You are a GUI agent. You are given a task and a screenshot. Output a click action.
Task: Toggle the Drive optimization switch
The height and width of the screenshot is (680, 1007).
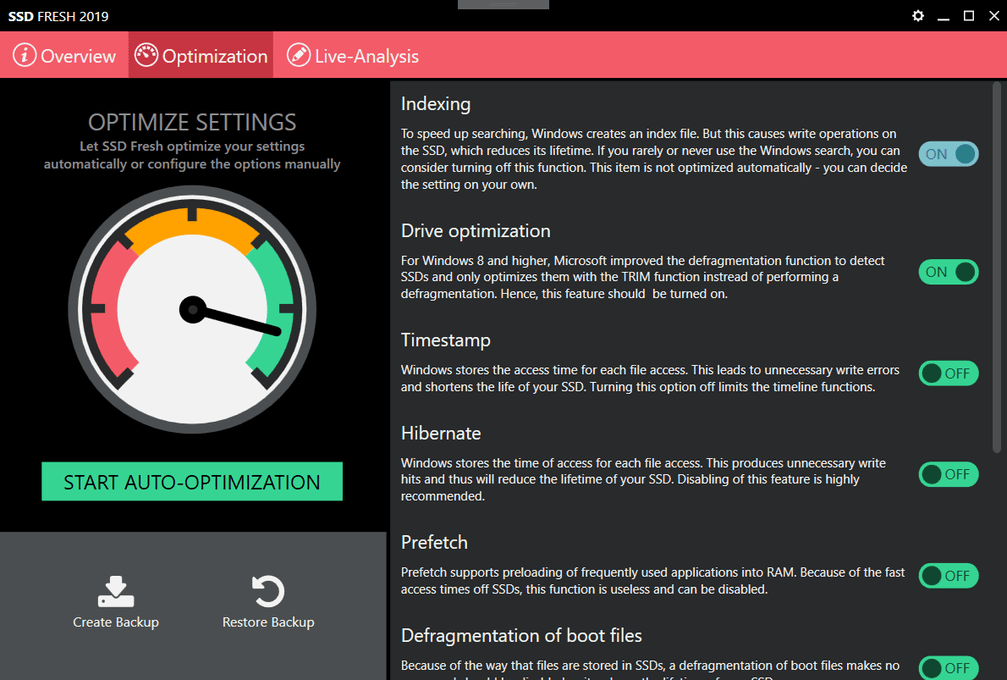(x=948, y=272)
